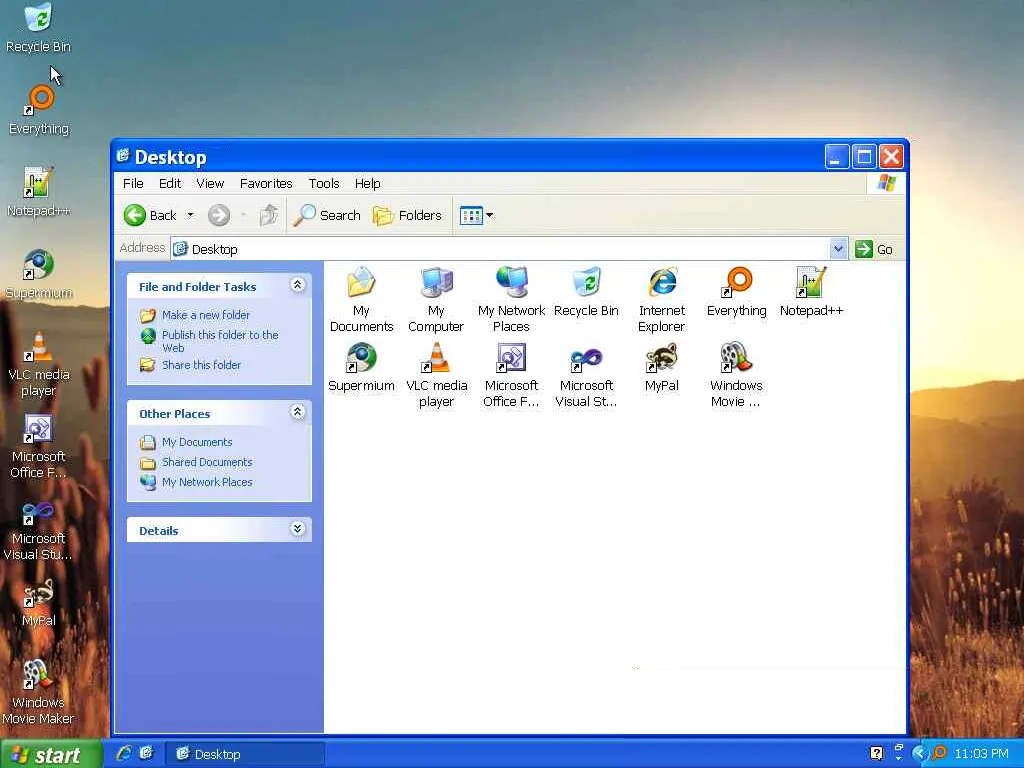This screenshot has height=768, width=1024.
Task: Open the Help menu
Action: tap(368, 184)
